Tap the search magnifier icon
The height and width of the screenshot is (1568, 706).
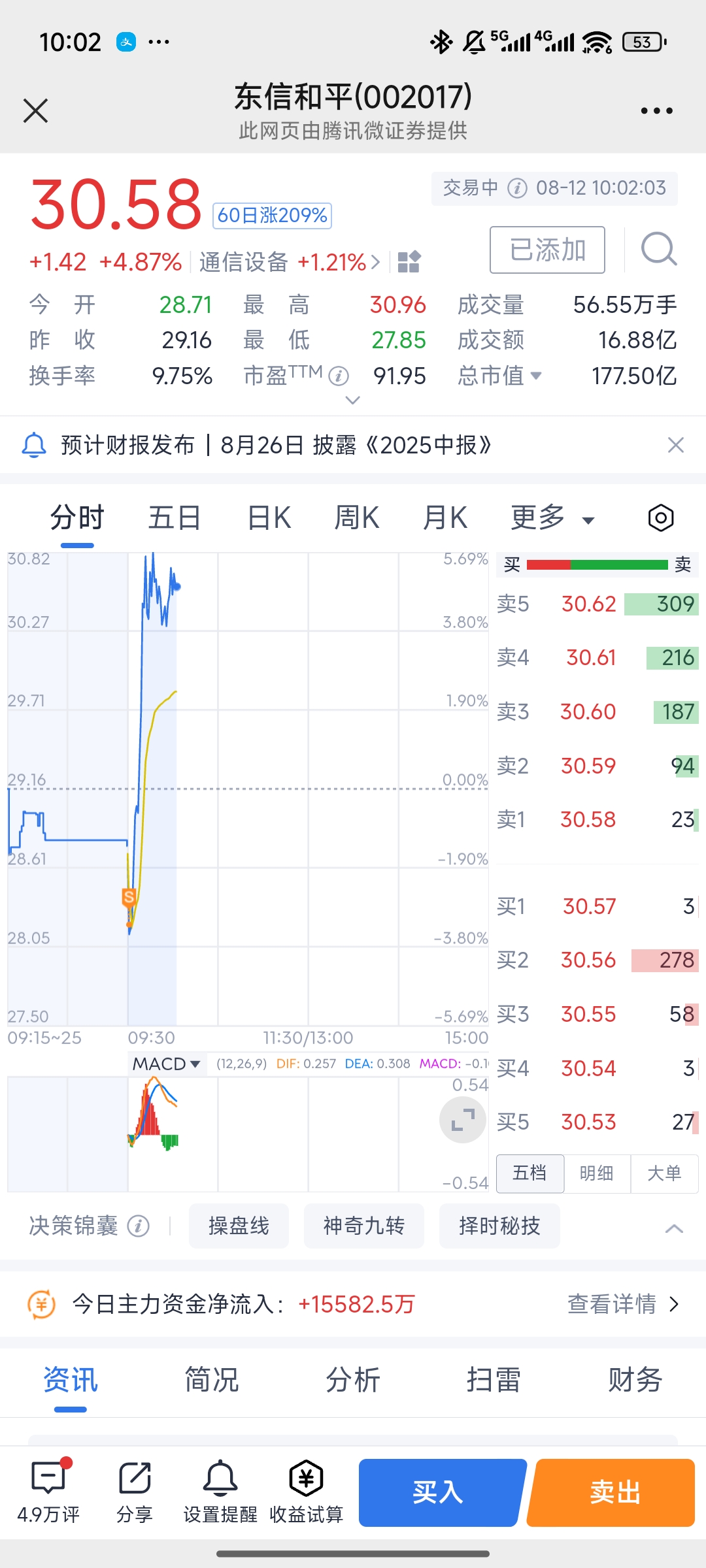tap(658, 249)
